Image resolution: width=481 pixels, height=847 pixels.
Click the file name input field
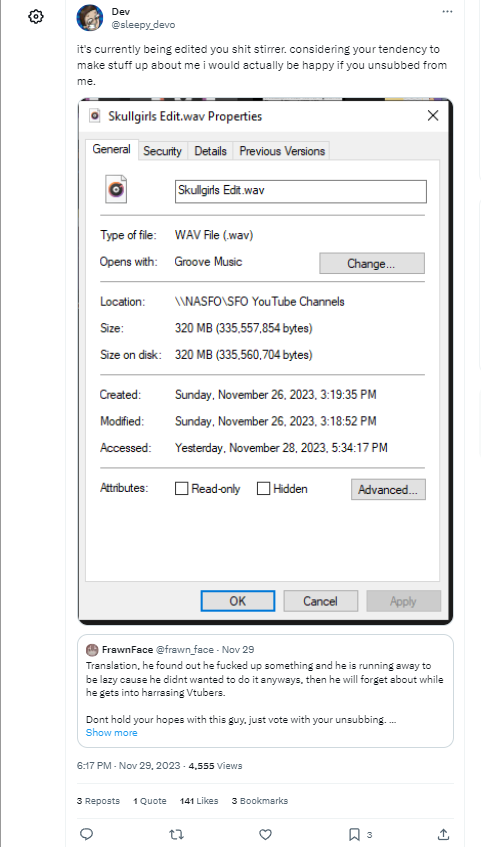pyautogui.click(x=300, y=191)
